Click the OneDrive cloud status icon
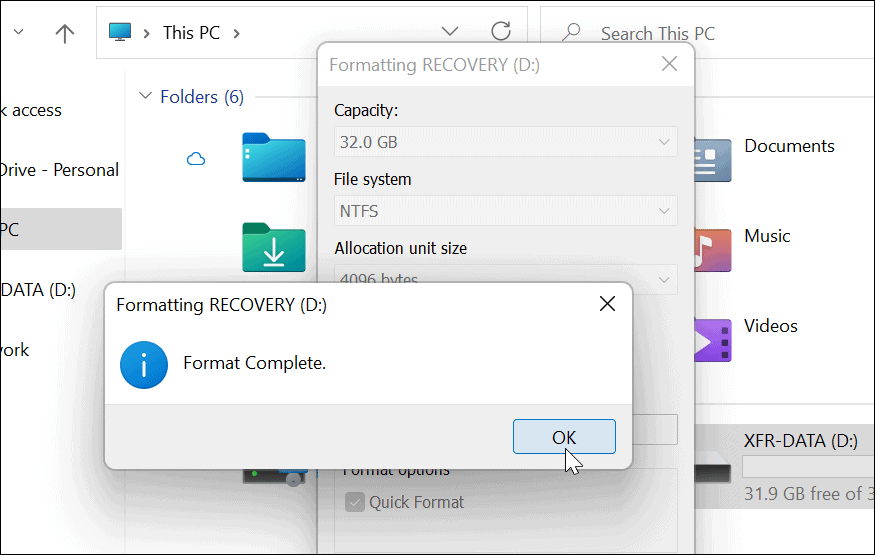The image size is (875, 555). click(x=196, y=159)
